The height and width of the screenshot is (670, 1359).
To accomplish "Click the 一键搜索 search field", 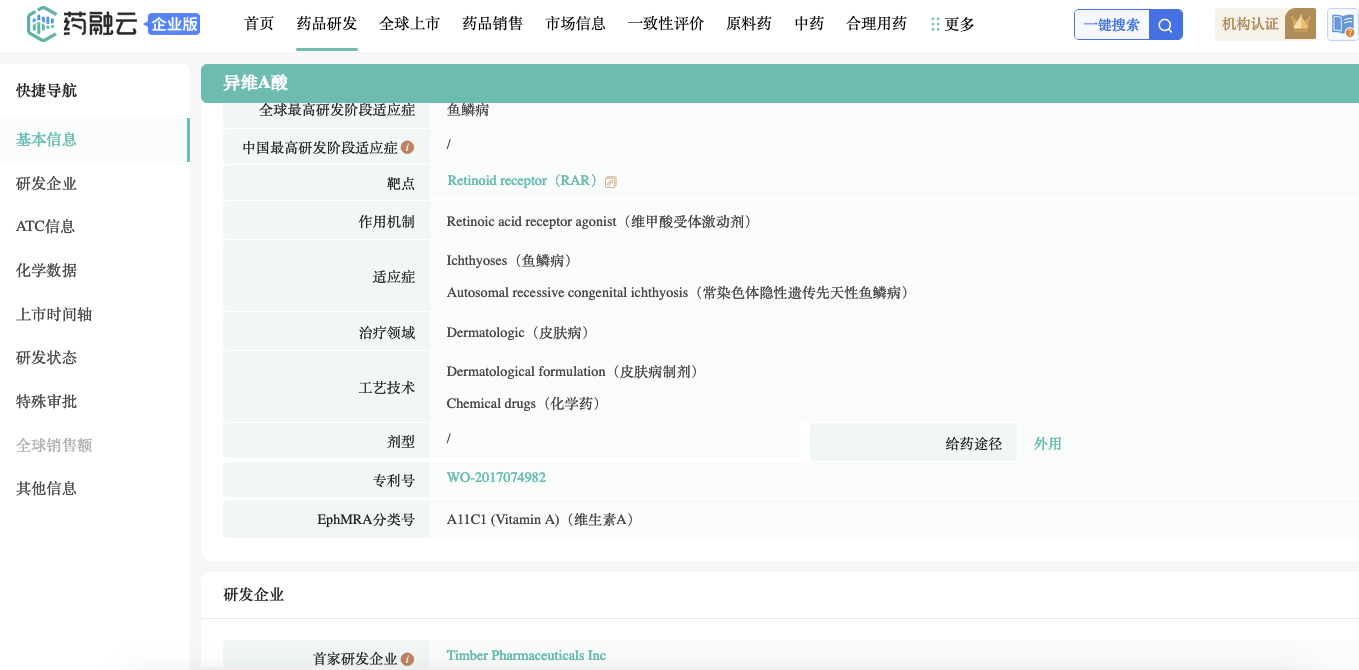I will coord(1112,25).
